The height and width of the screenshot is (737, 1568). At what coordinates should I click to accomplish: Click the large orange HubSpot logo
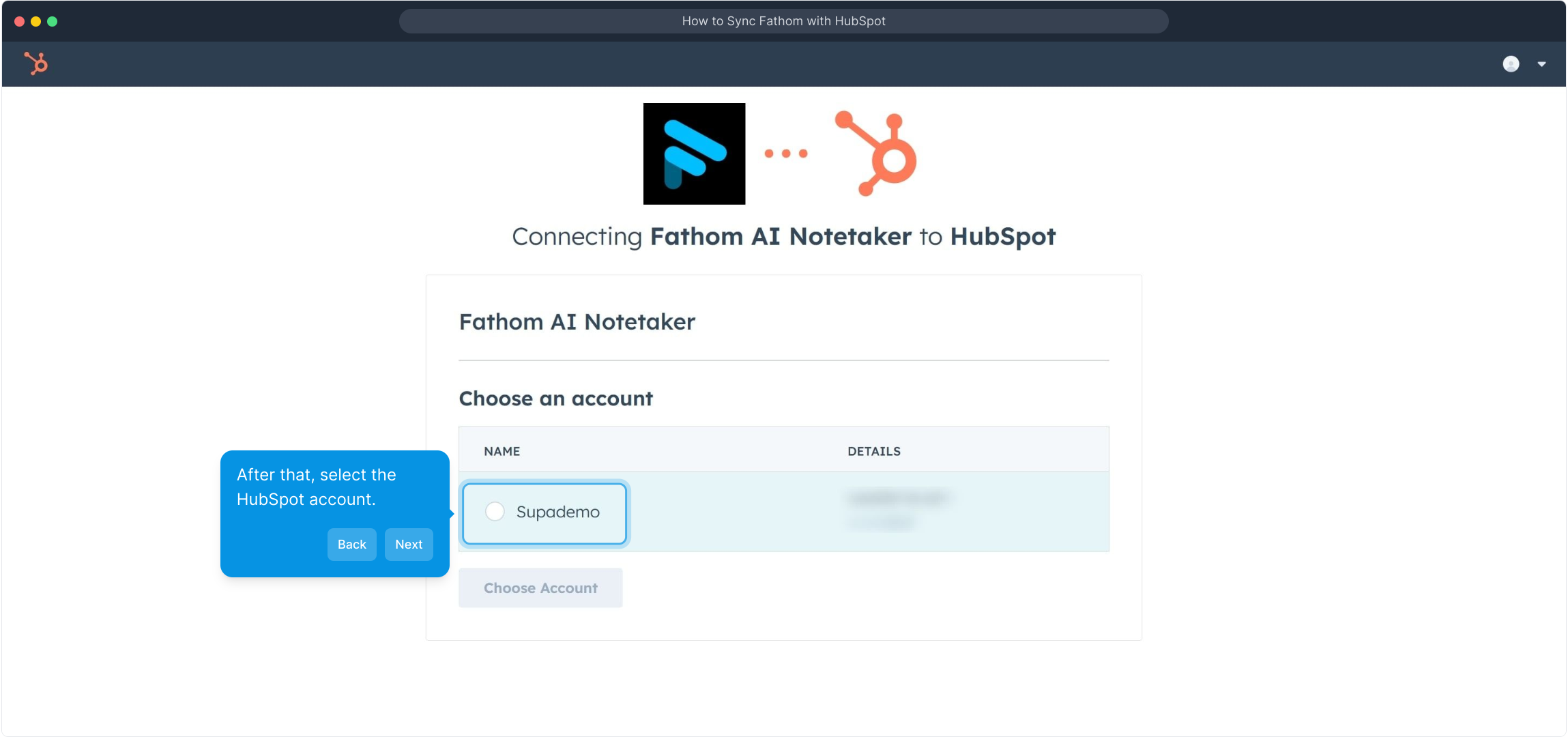(x=876, y=154)
